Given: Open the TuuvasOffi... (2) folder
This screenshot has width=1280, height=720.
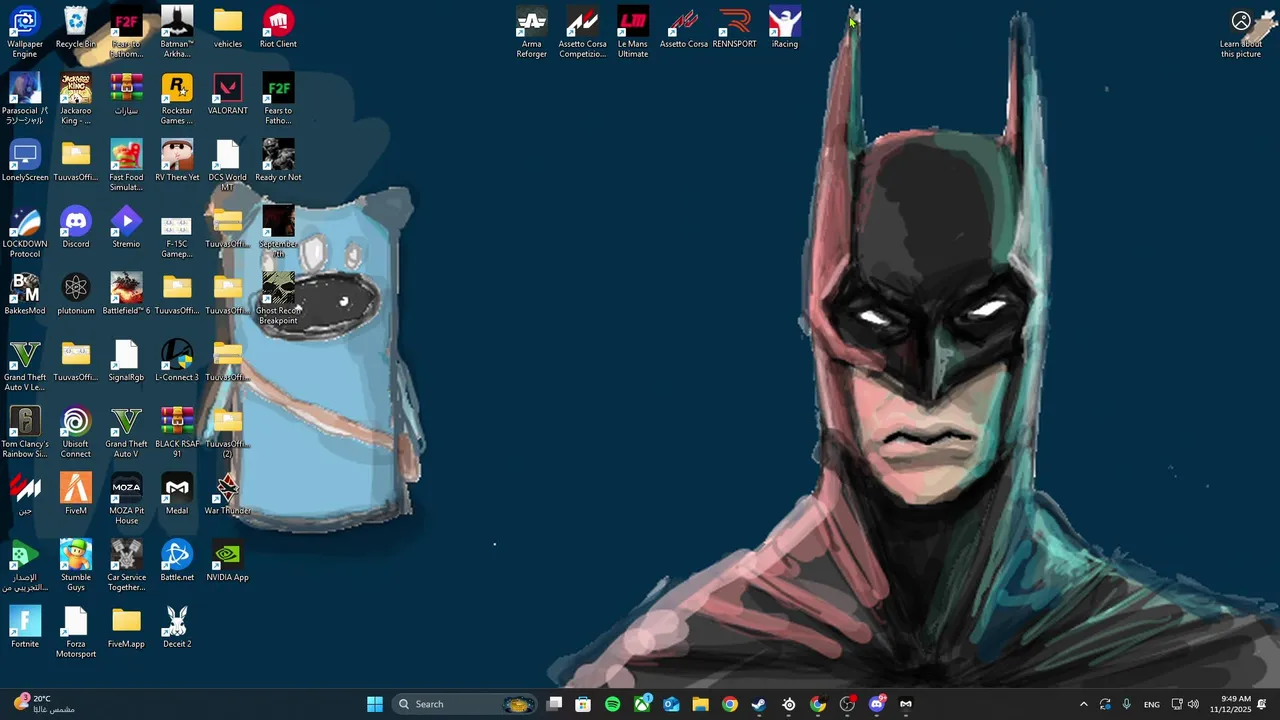Looking at the screenshot, I should pyautogui.click(x=228, y=432).
